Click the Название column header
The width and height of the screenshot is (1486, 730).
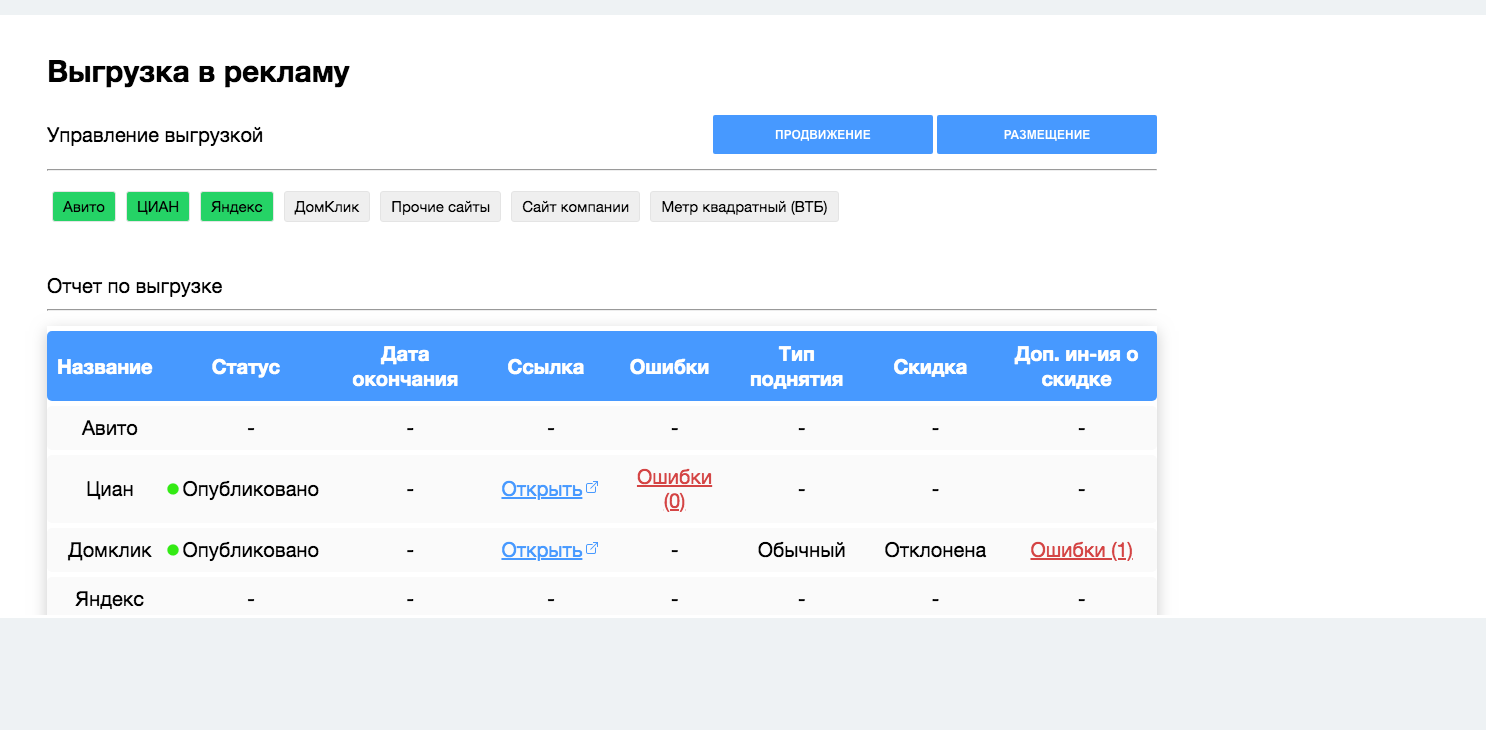click(x=105, y=367)
